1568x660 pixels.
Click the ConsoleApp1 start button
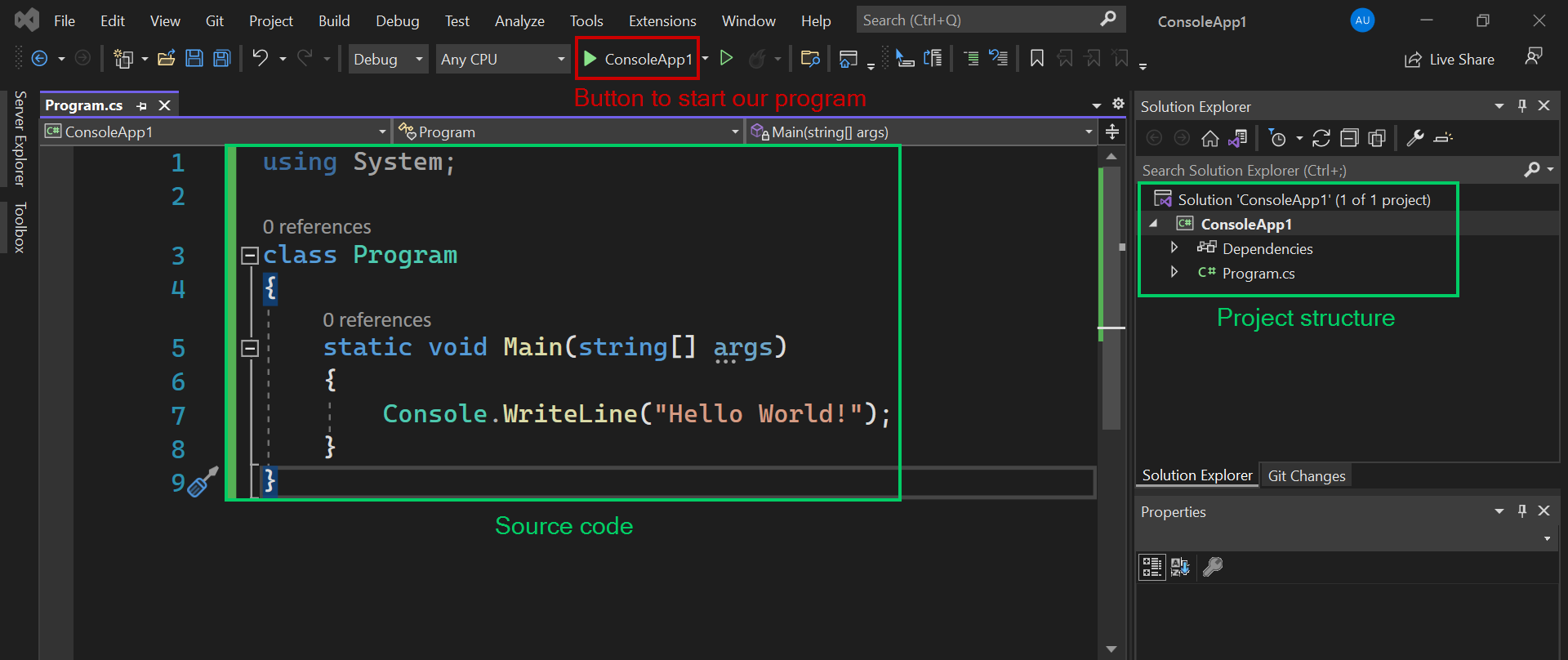tap(638, 58)
